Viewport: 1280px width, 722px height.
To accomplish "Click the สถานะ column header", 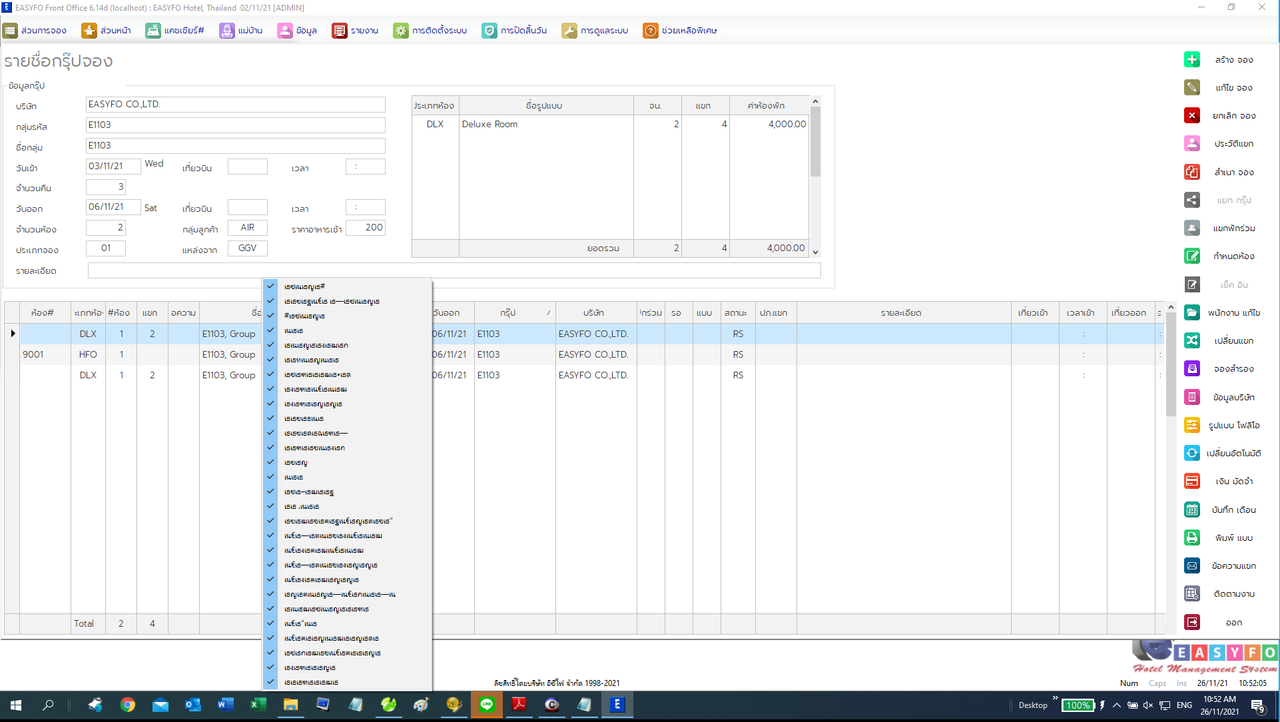I will (738, 313).
